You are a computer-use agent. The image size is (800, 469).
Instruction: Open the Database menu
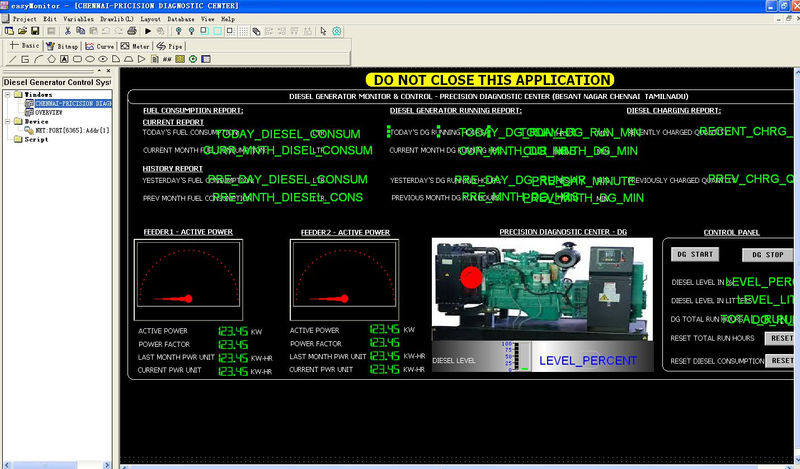181,19
